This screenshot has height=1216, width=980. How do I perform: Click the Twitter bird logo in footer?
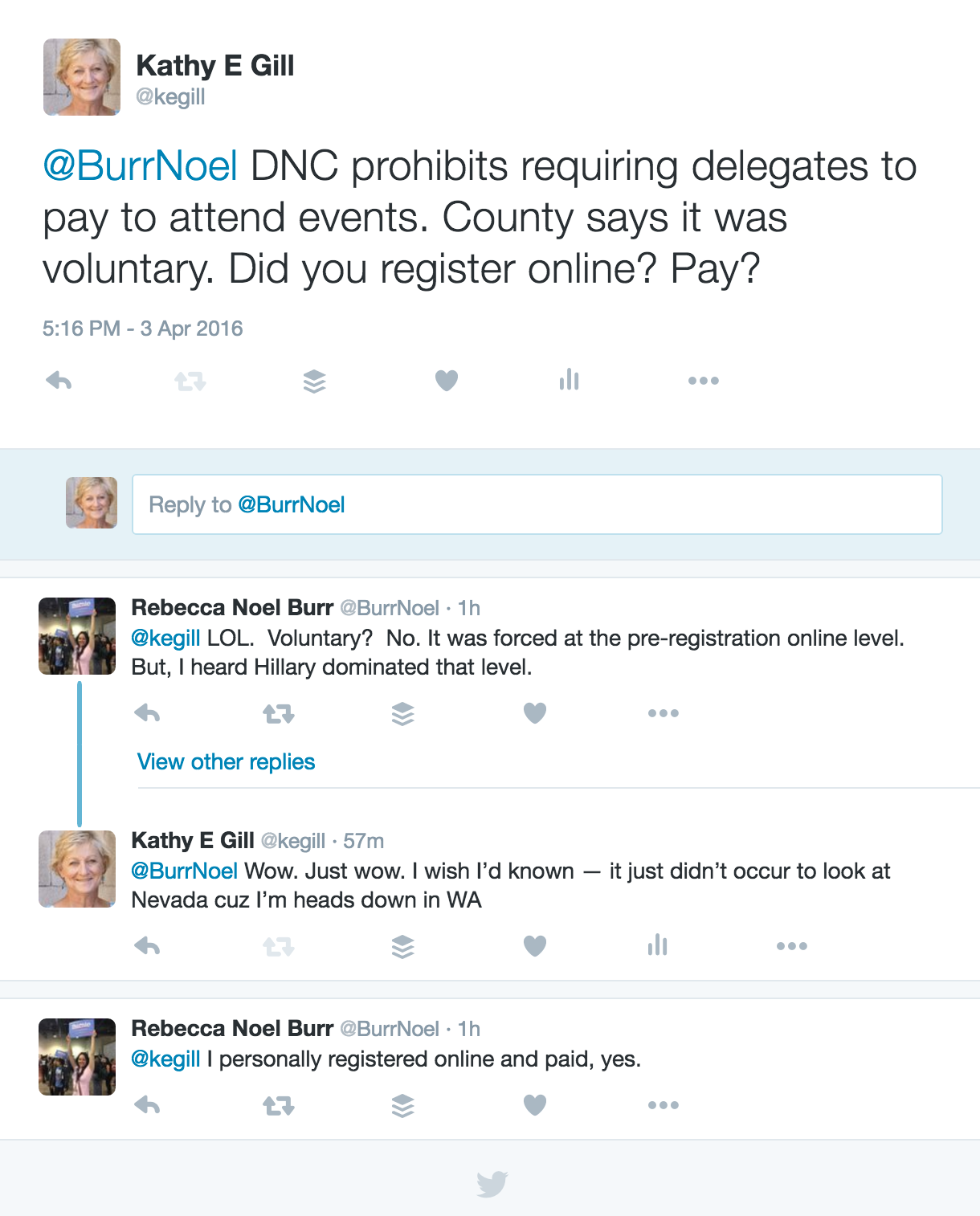(492, 1184)
